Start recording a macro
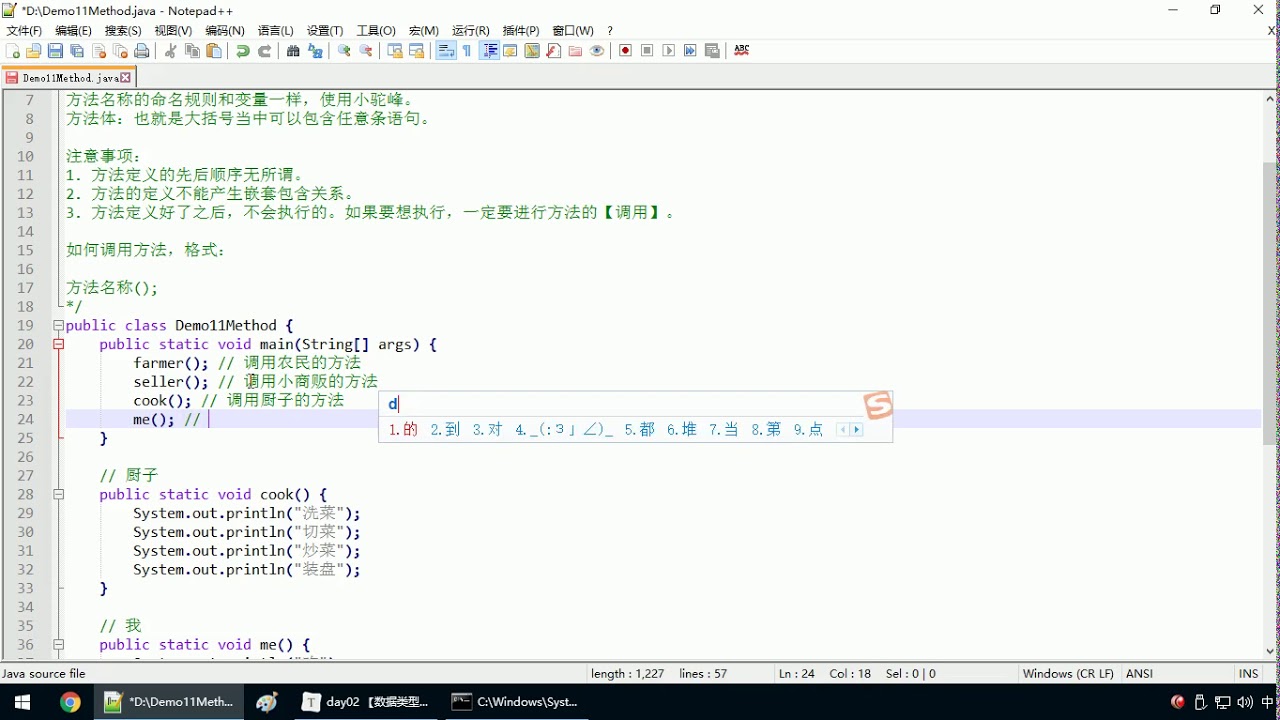Screen dimensions: 1280x720 [625, 50]
